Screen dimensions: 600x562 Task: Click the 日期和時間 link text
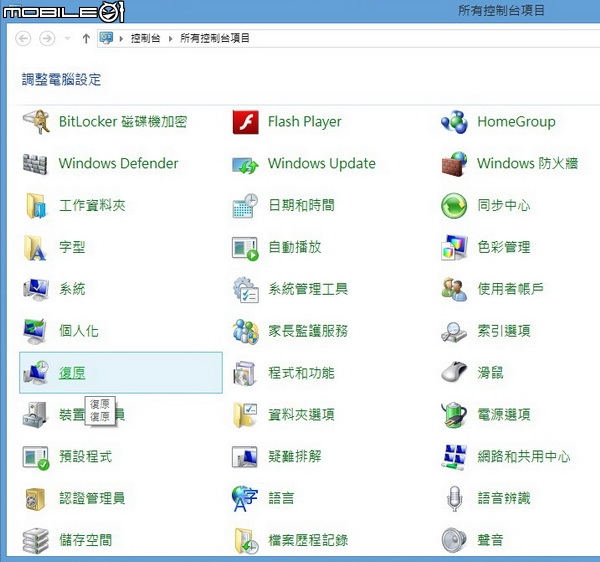pyautogui.click(x=302, y=205)
